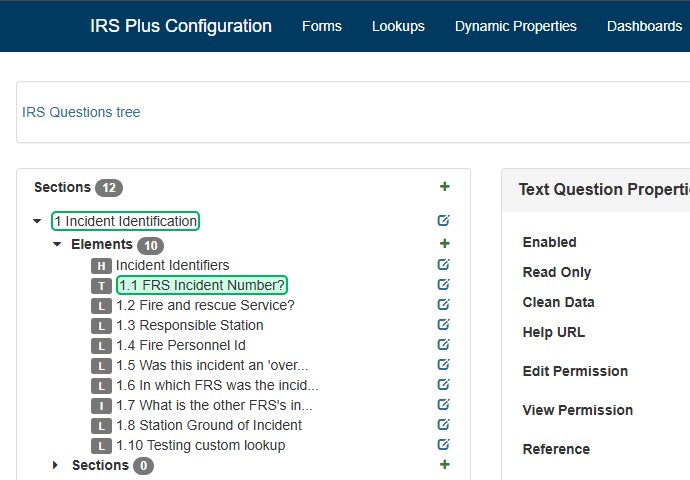The width and height of the screenshot is (690, 480).
Task: Edit 1.8 Station Ground of Incident
Action: click(444, 425)
